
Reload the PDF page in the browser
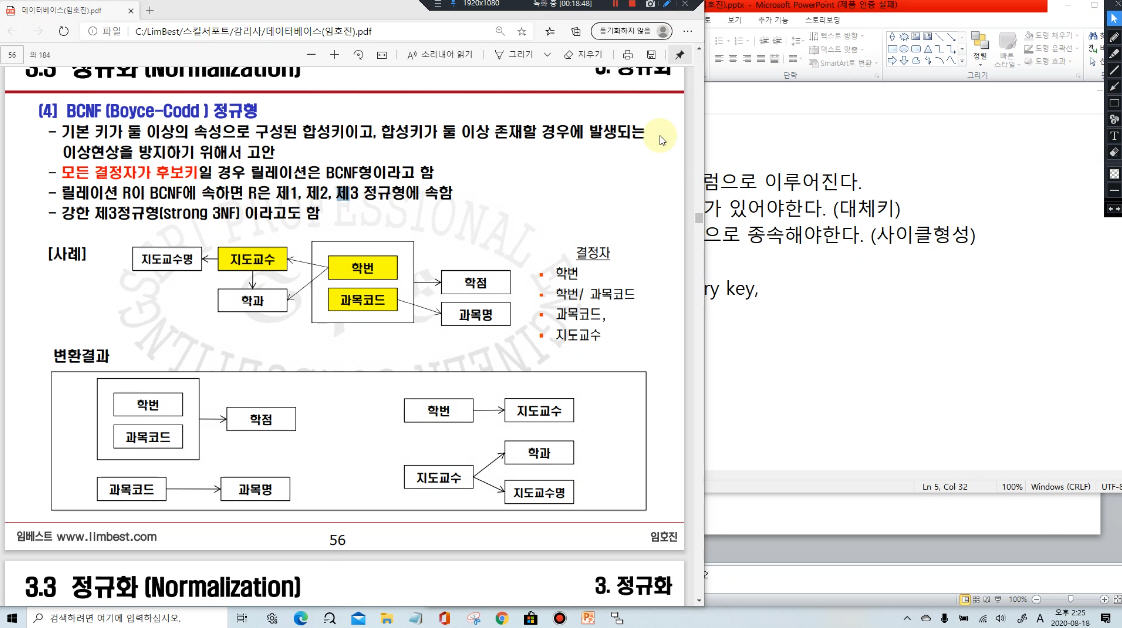click(x=64, y=31)
